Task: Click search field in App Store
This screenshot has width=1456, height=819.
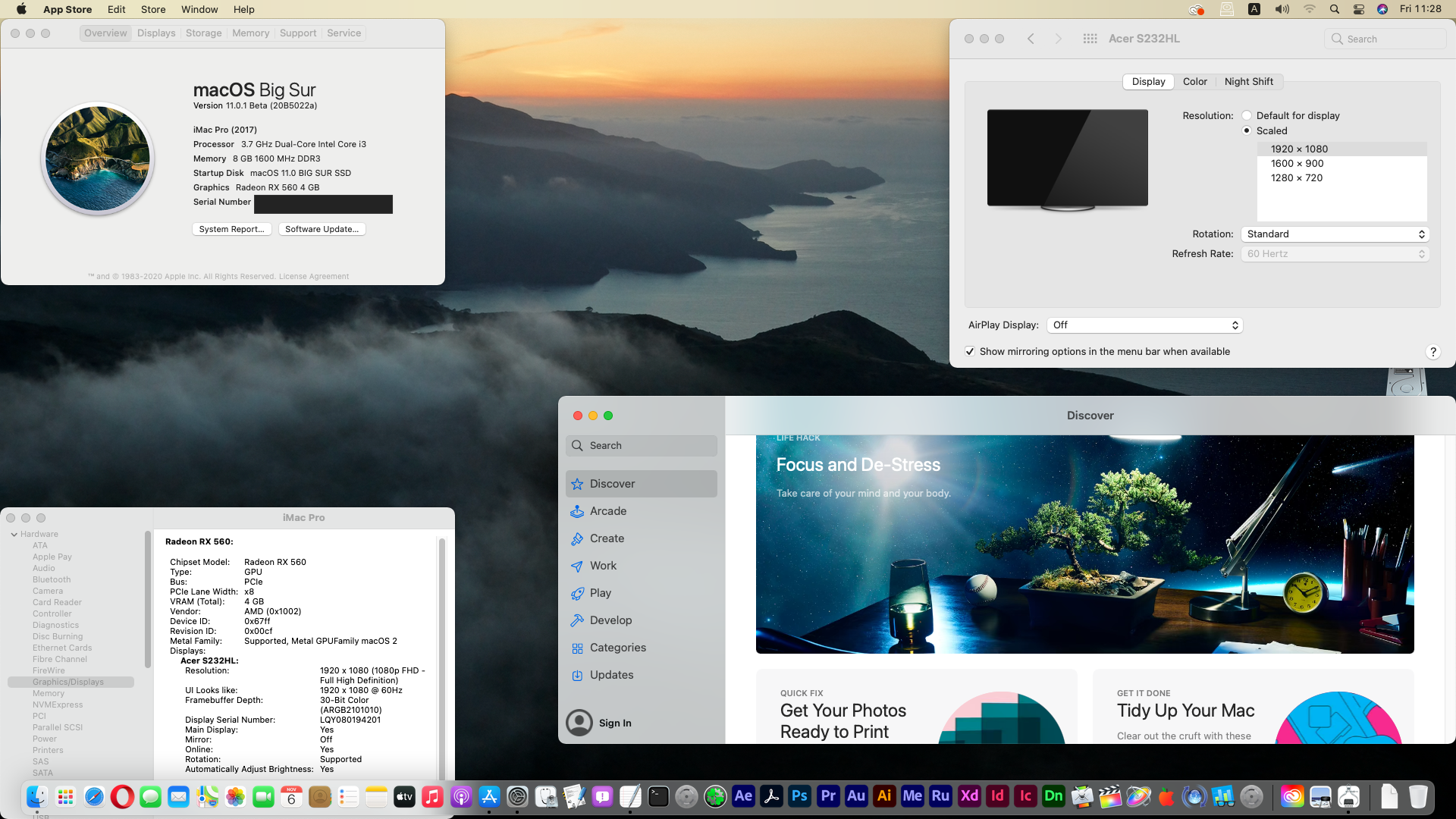Action: [x=641, y=446]
